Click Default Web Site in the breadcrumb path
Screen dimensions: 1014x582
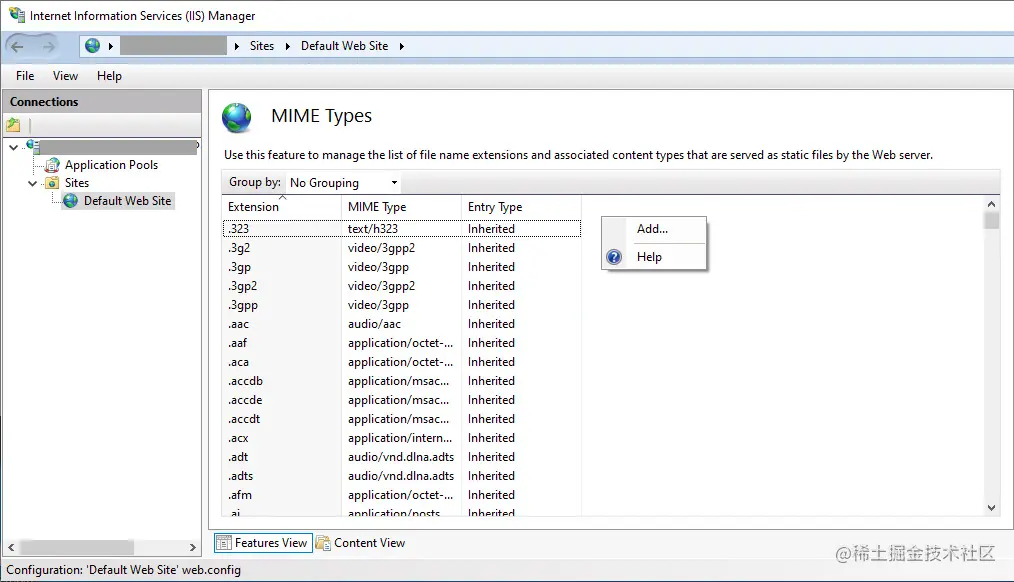345,46
